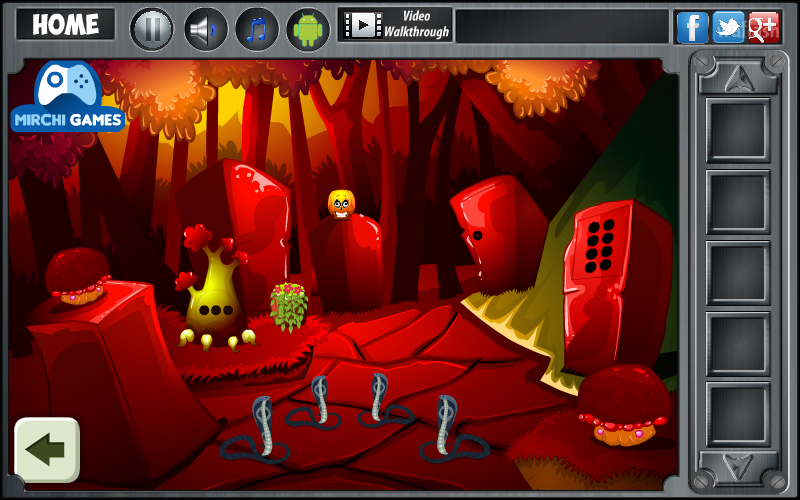This screenshot has width=800, height=500.
Task: Mute the sound effects speaker icon
Action: click(x=205, y=29)
